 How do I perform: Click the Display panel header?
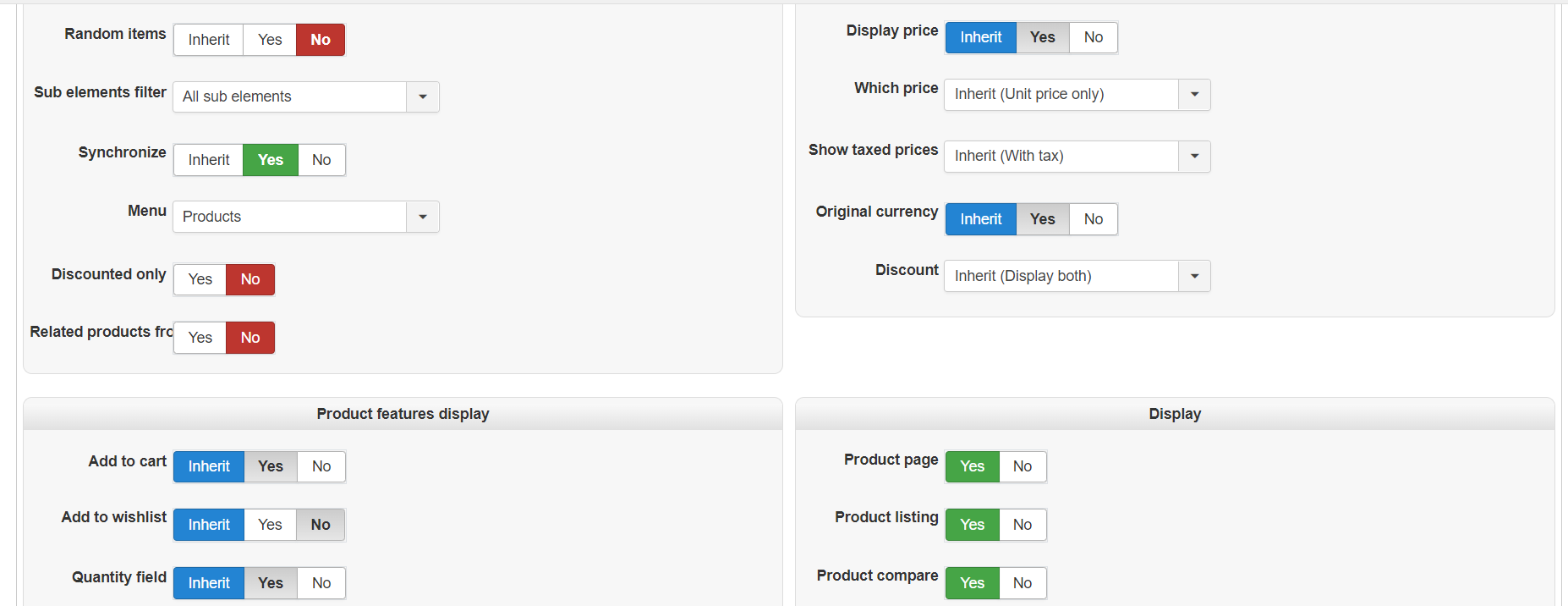1174,414
